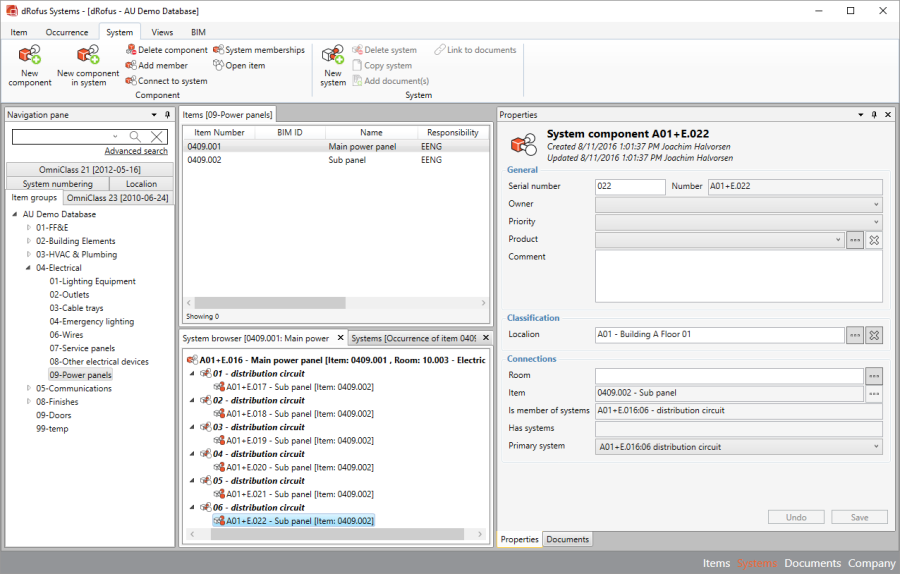Create a New system from ribbon
Screen dimensions: 900x574
click(x=333, y=57)
